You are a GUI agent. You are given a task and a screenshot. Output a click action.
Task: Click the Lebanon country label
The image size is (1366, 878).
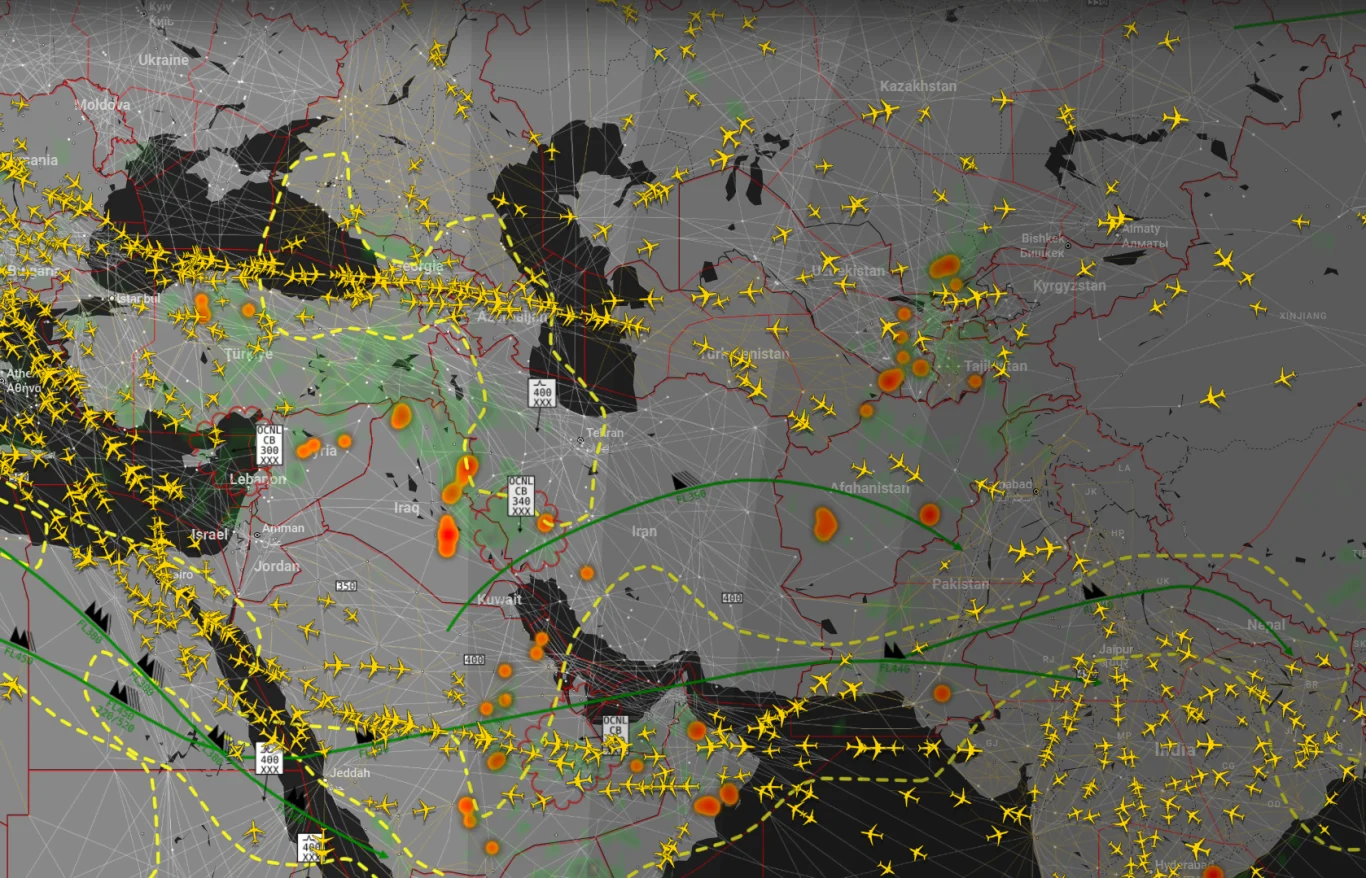click(257, 479)
